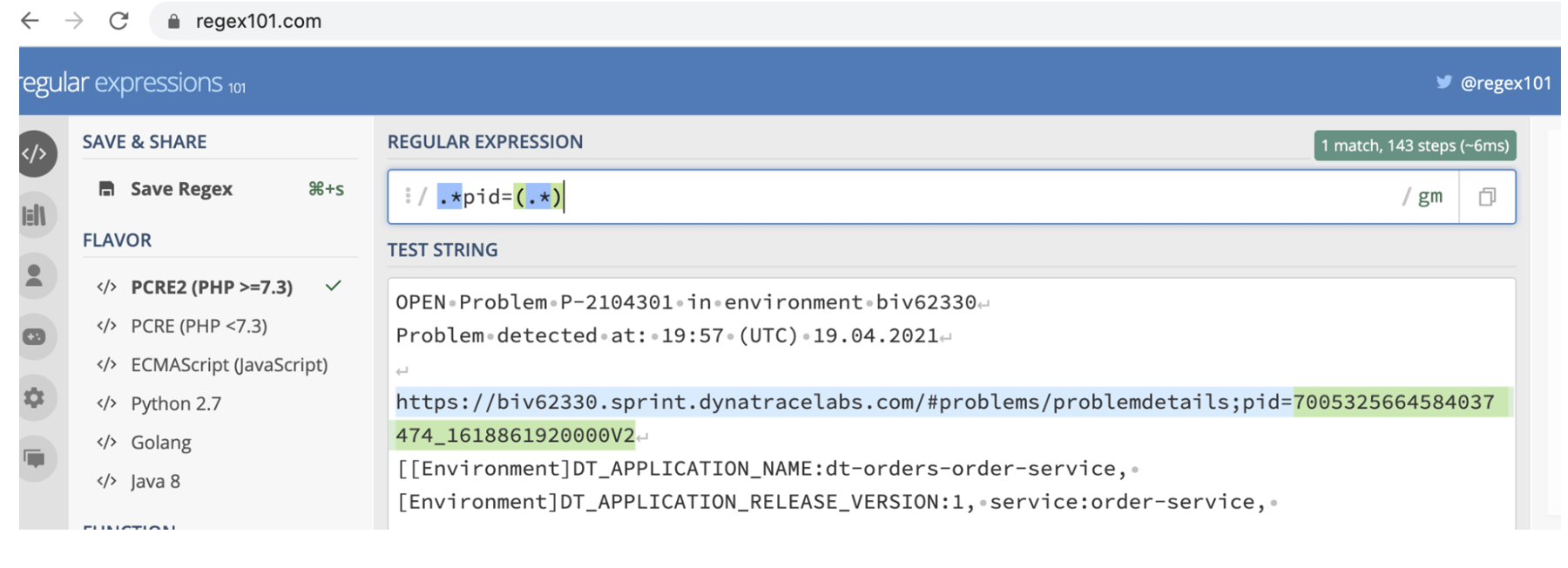Open the regex editor sidebar icon
1568x568 pixels.
click(x=35, y=154)
